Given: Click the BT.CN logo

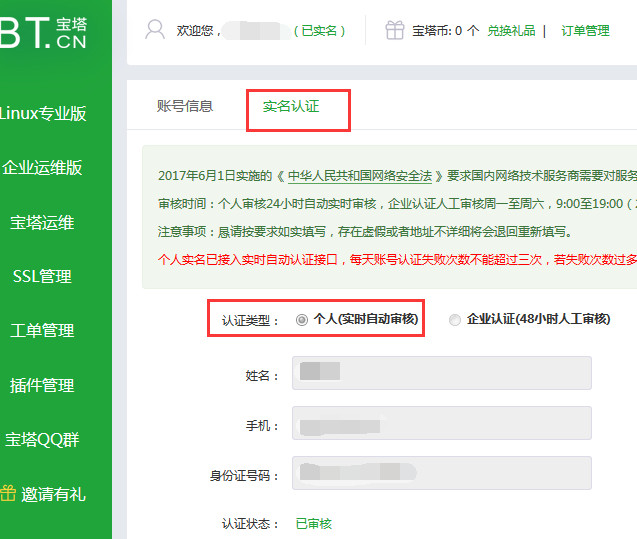Looking at the screenshot, I should pos(43,33).
